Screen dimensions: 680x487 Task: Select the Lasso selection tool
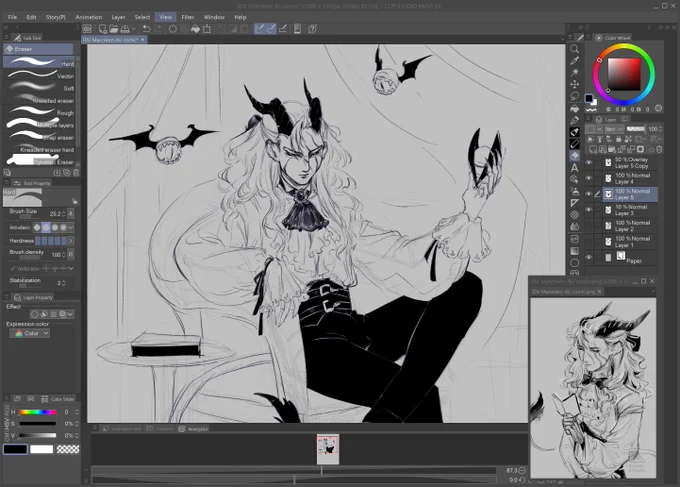coord(574,96)
